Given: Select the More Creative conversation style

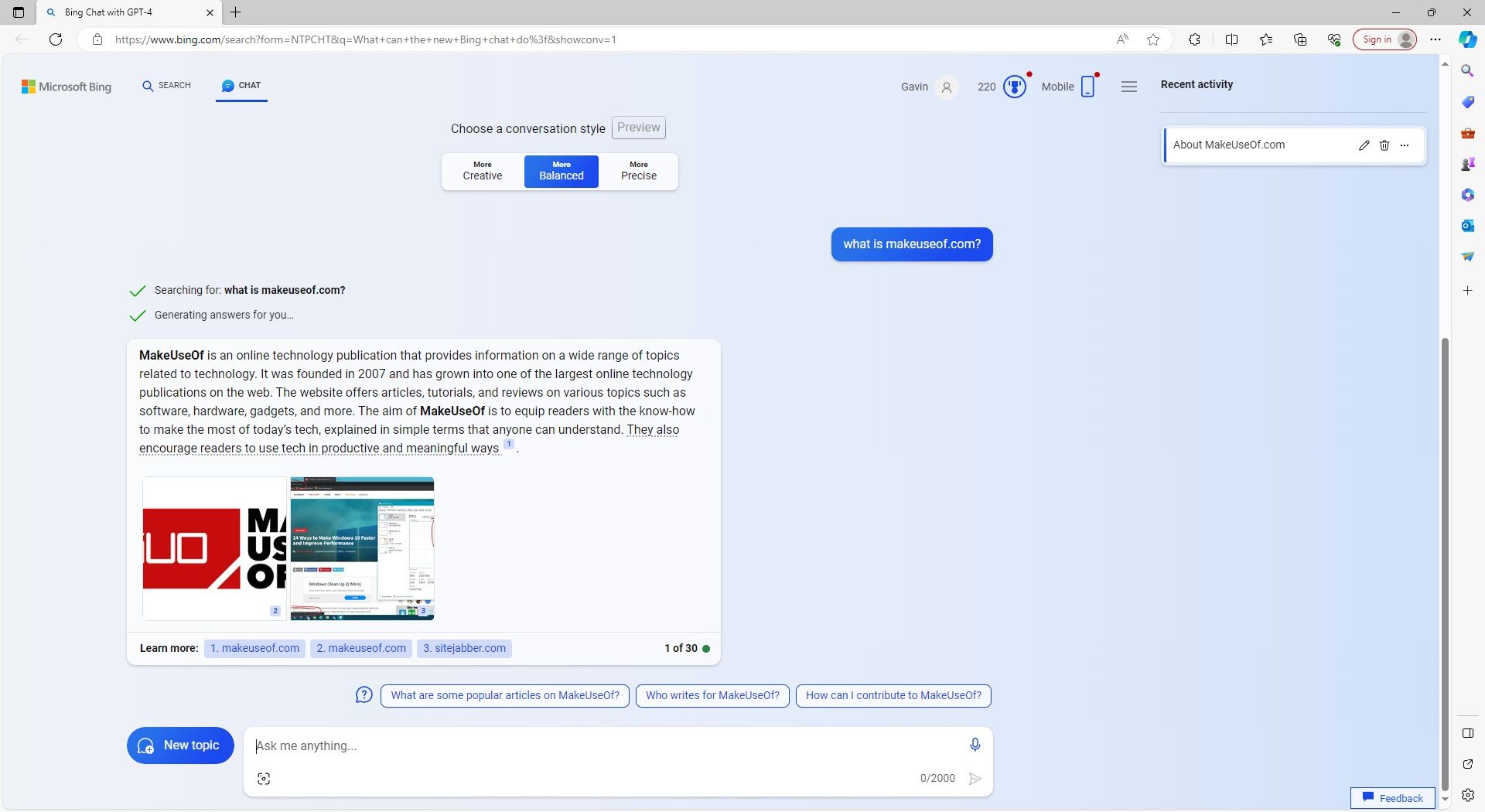Looking at the screenshot, I should [482, 171].
